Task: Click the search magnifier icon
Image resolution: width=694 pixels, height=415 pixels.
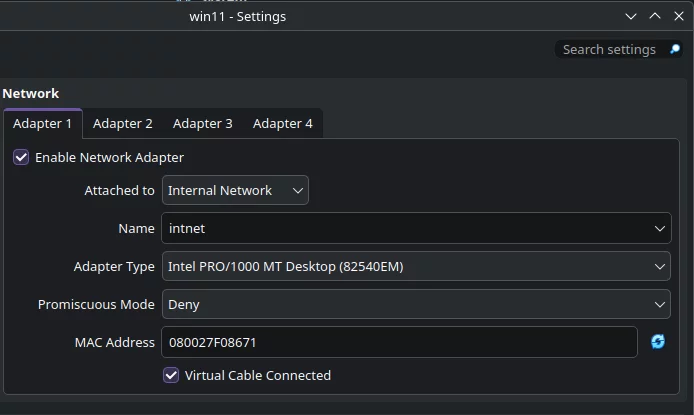Action: pyautogui.click(x=675, y=49)
